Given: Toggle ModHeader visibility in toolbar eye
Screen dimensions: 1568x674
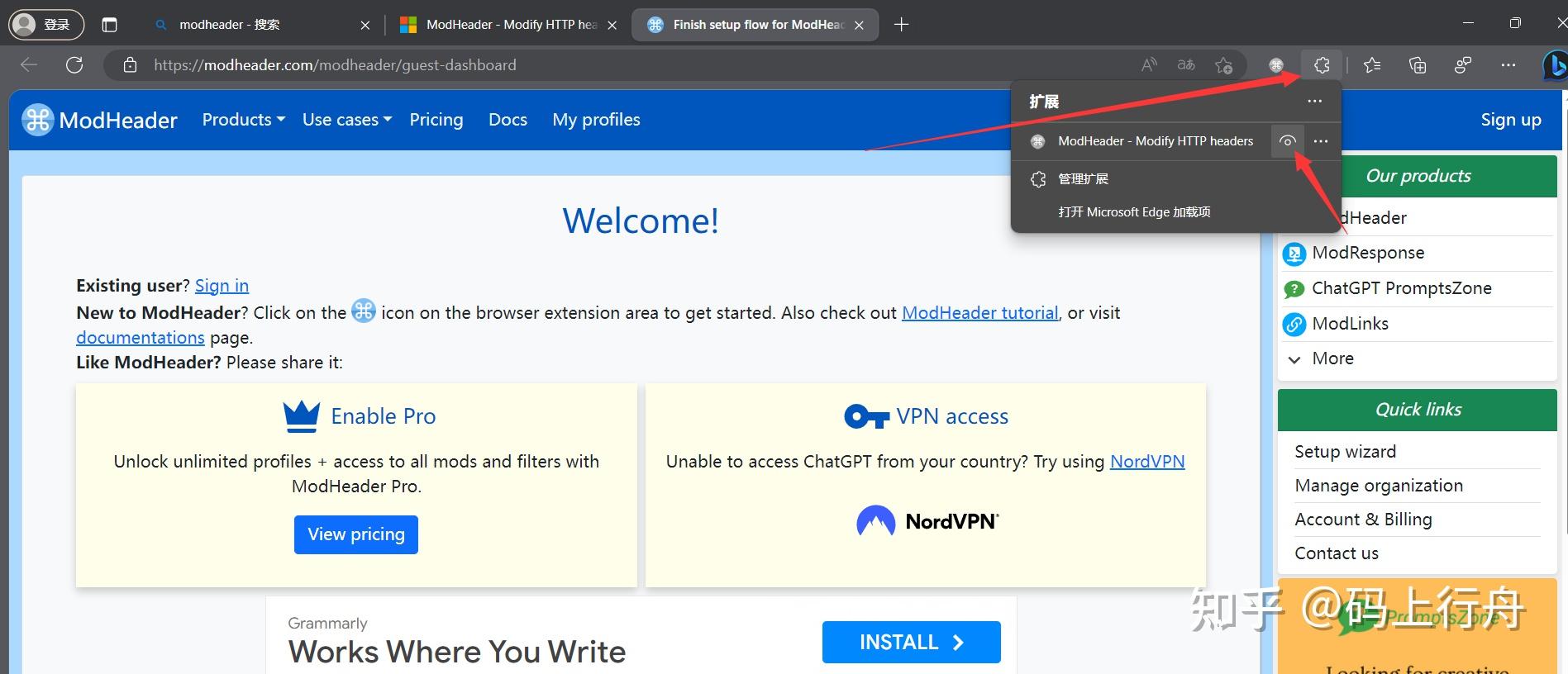Looking at the screenshot, I should [x=1288, y=141].
